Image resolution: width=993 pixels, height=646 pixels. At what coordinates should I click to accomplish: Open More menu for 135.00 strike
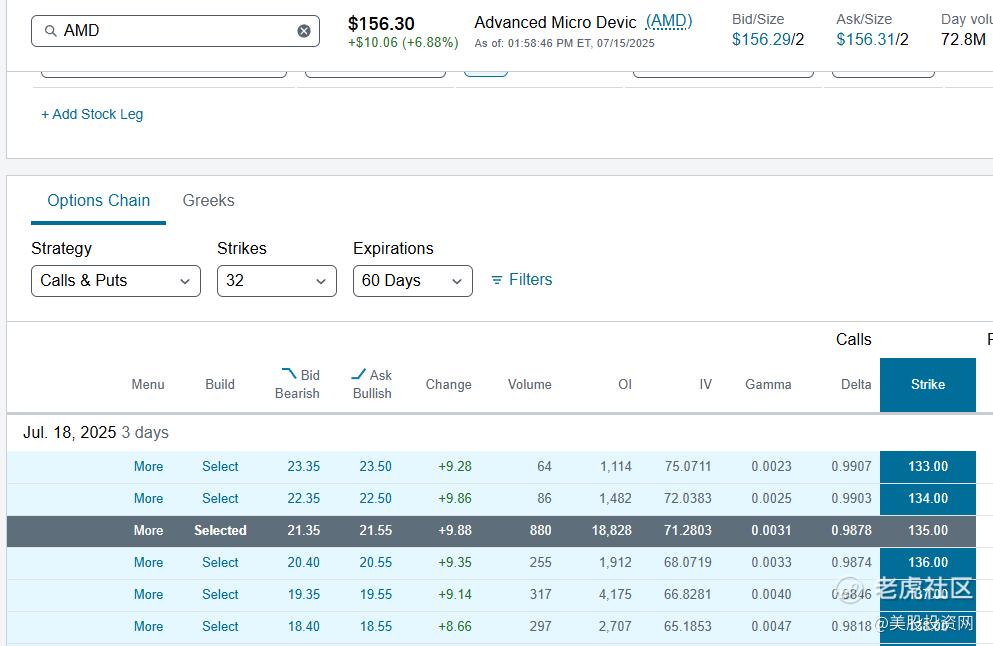click(x=148, y=531)
